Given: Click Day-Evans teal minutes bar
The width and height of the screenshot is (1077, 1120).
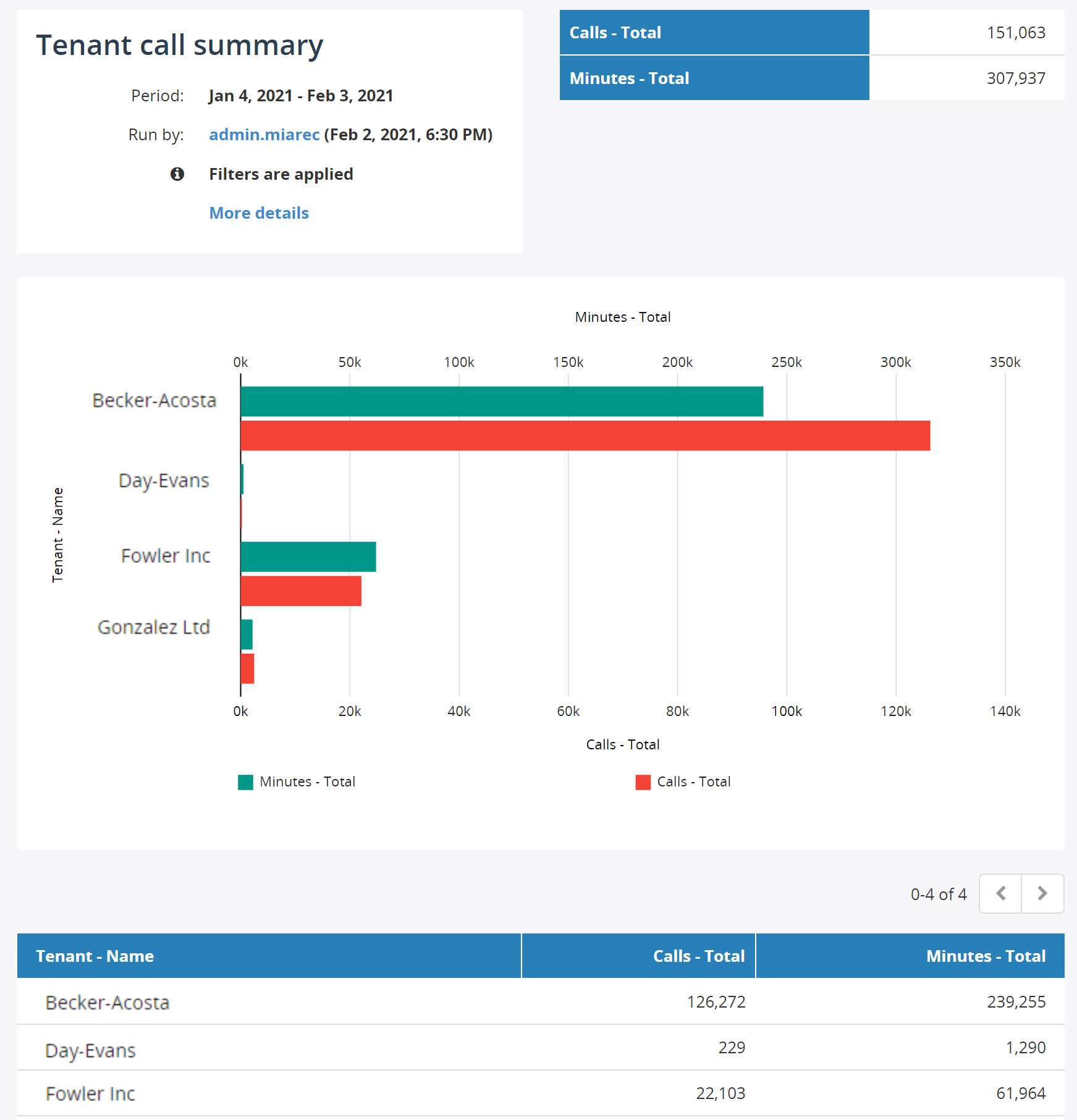Looking at the screenshot, I should (242, 479).
